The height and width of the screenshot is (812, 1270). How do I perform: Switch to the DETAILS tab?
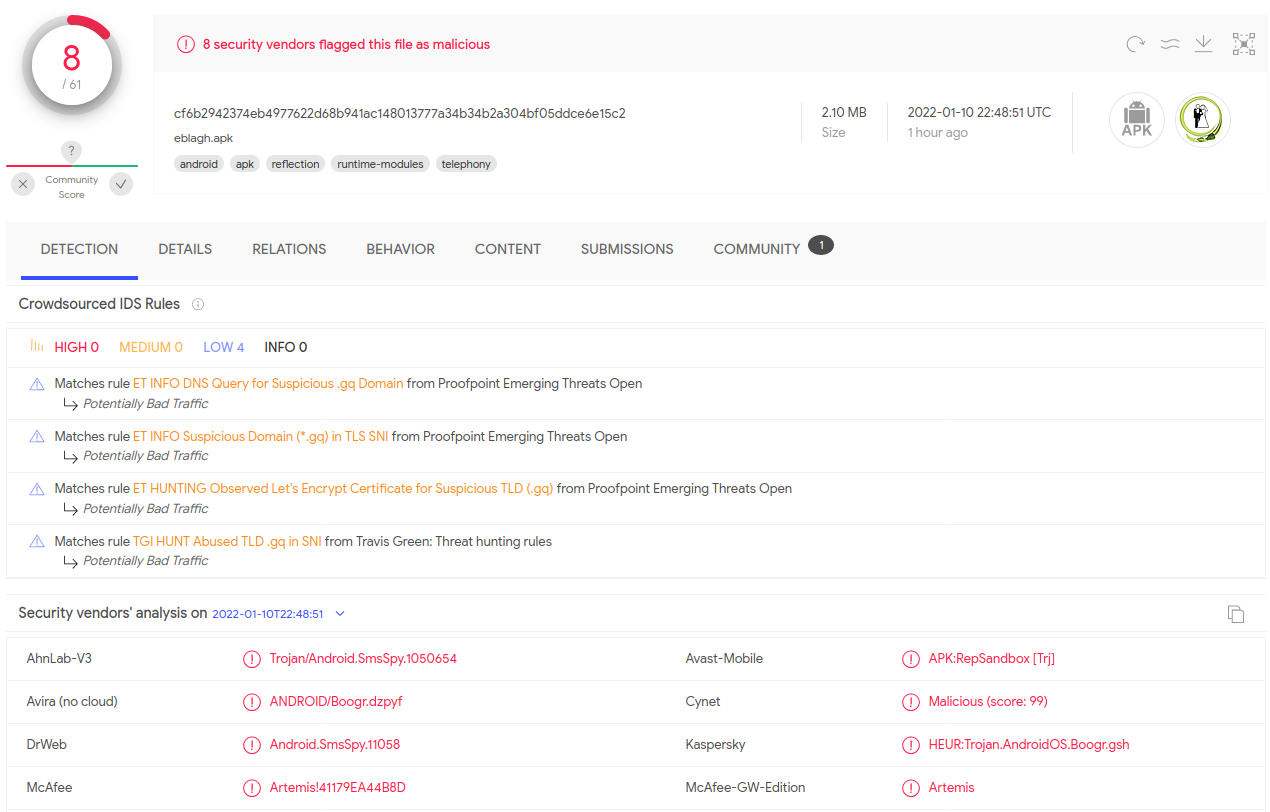pos(185,249)
